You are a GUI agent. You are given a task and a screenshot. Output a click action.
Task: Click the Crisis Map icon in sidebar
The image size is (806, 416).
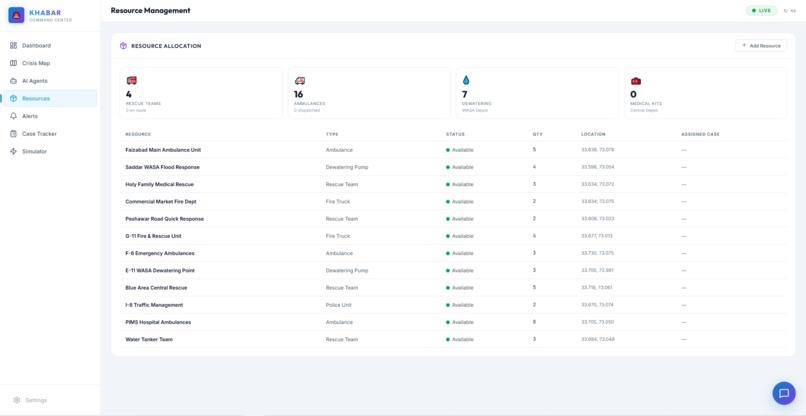click(14, 63)
